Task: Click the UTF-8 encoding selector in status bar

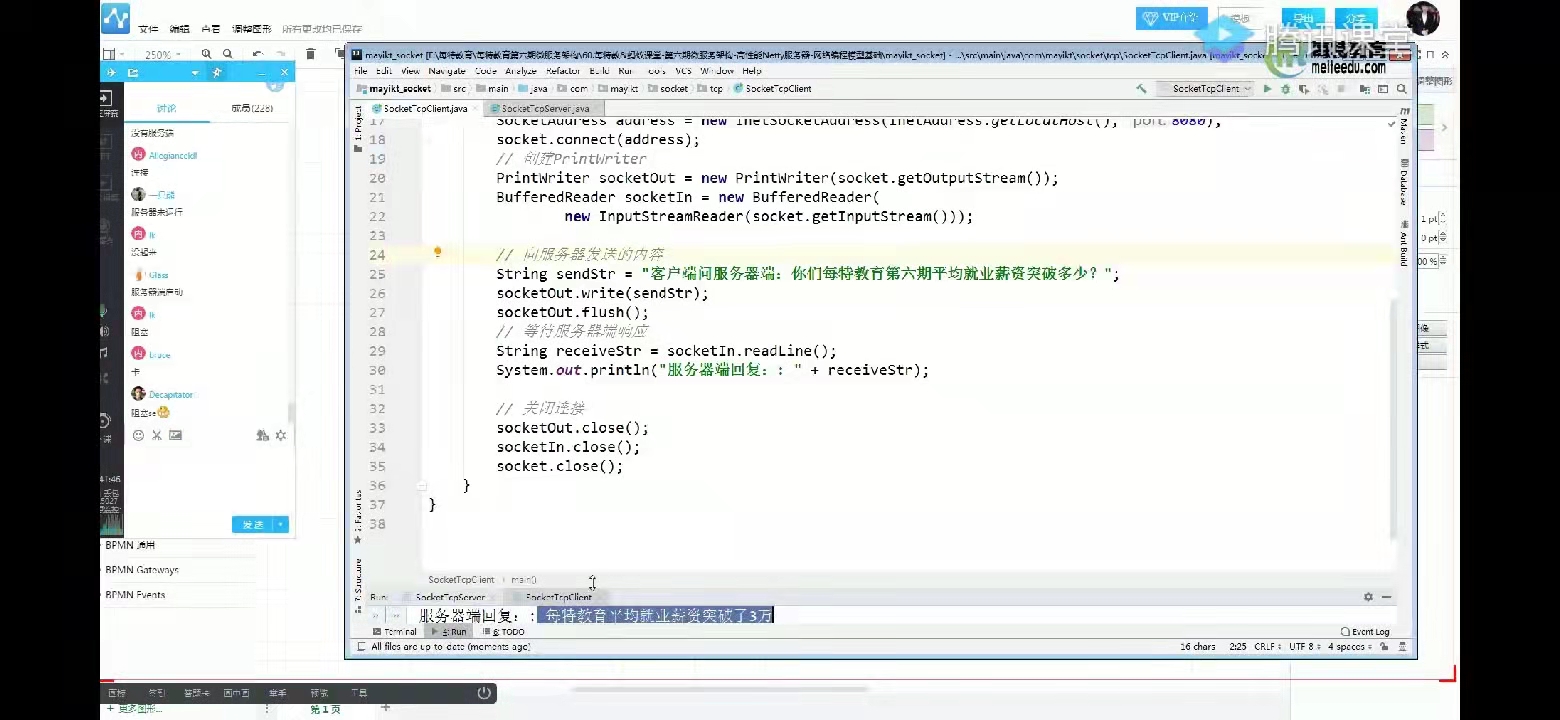Action: pyautogui.click(x=1304, y=647)
